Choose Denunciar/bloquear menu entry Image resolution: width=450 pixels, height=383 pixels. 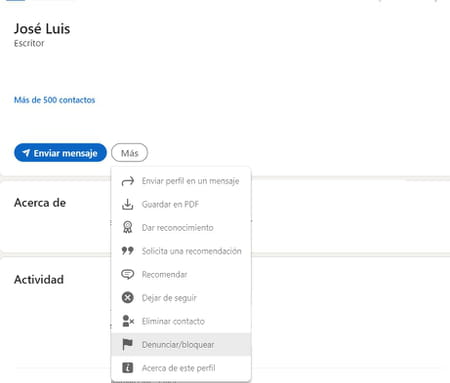coord(181,345)
